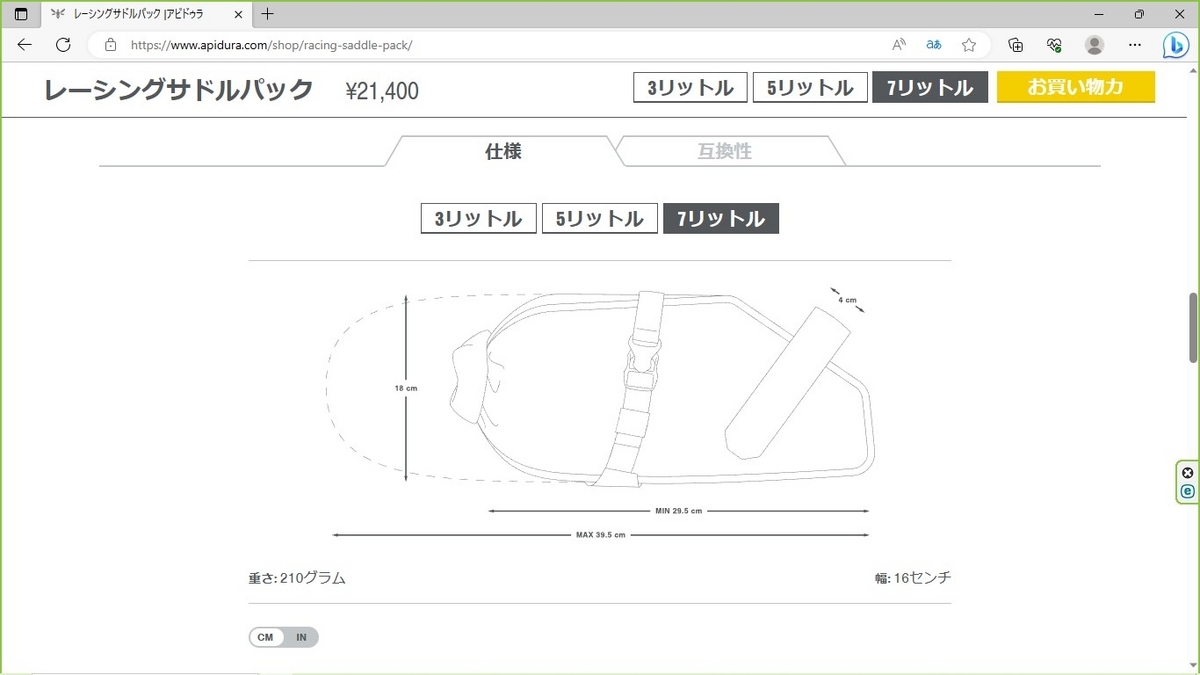Open Settings and more menu
1200x675 pixels.
1135,45
